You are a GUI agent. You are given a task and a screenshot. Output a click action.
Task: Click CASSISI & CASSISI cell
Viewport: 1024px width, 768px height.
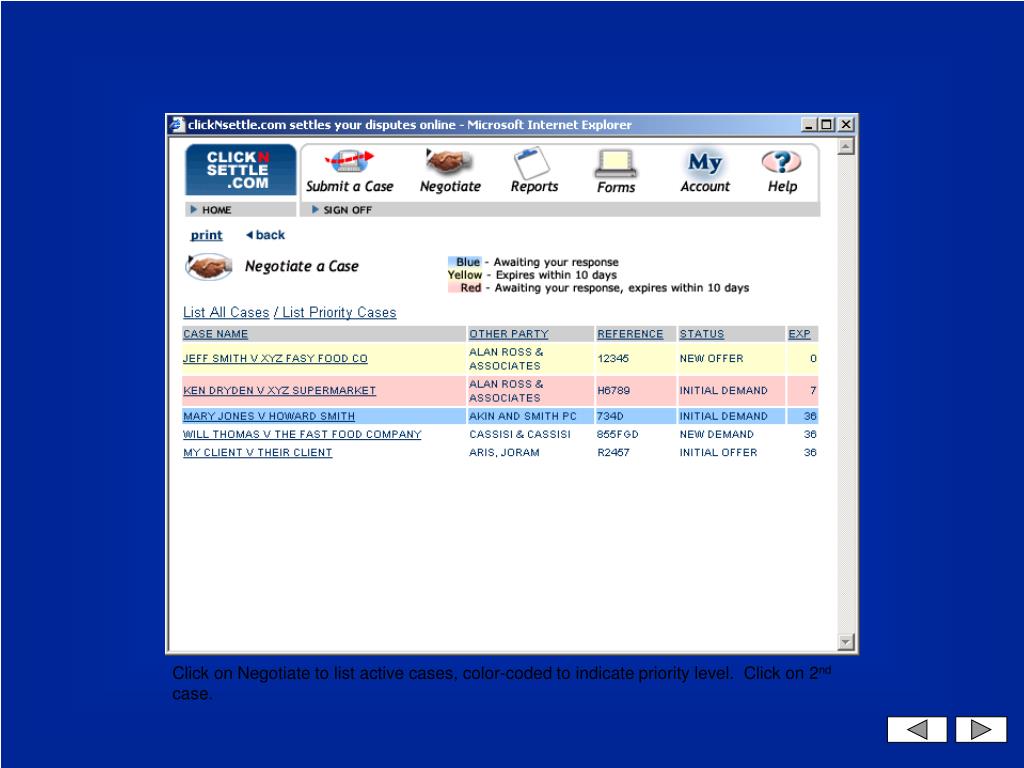coord(520,434)
